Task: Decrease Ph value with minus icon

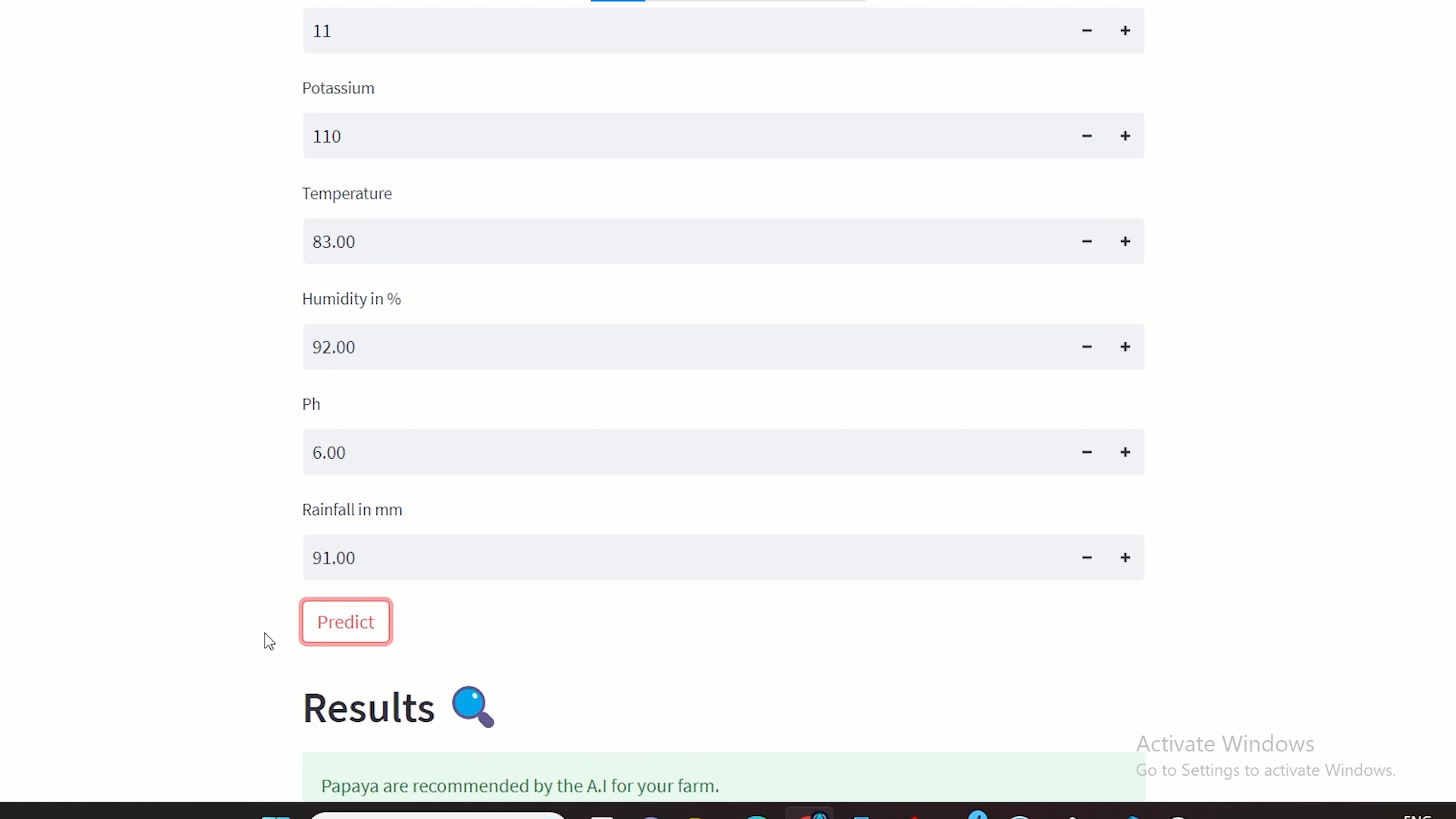Action: point(1087,452)
